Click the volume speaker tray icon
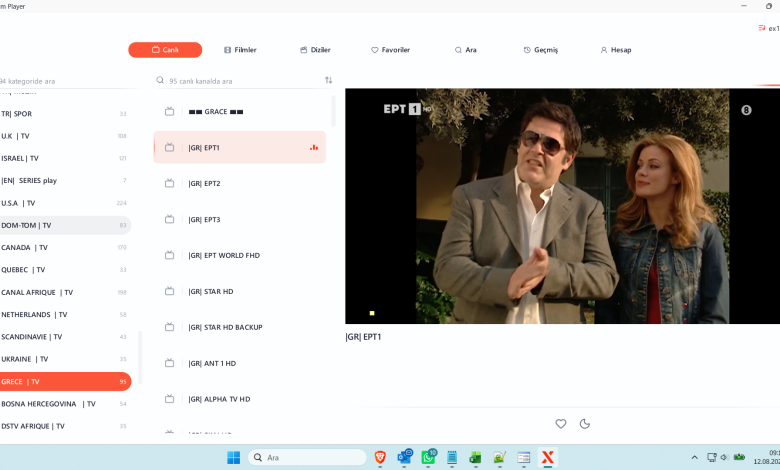 pyautogui.click(x=724, y=457)
